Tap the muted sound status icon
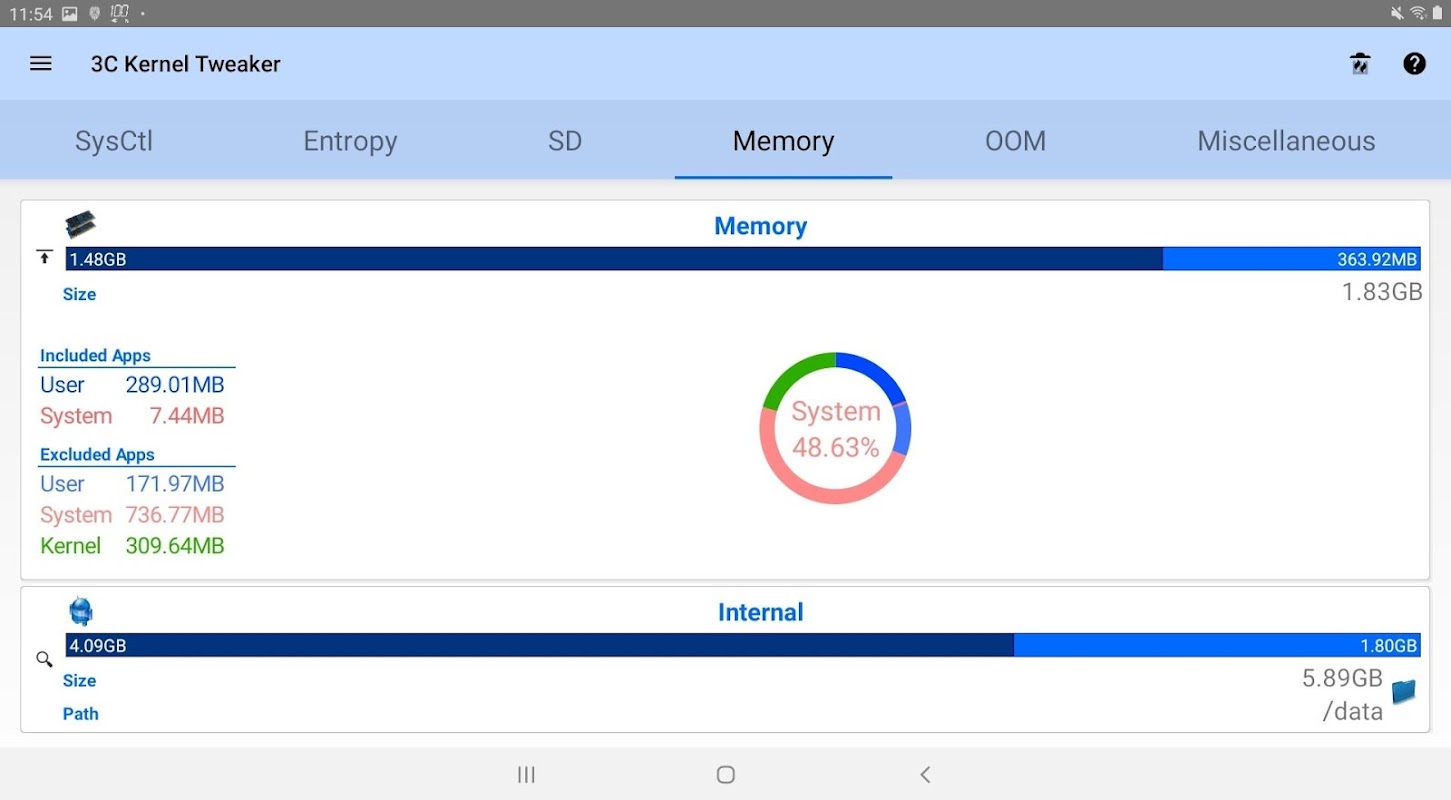Screen dimensions: 1451x800 coord(1397,13)
